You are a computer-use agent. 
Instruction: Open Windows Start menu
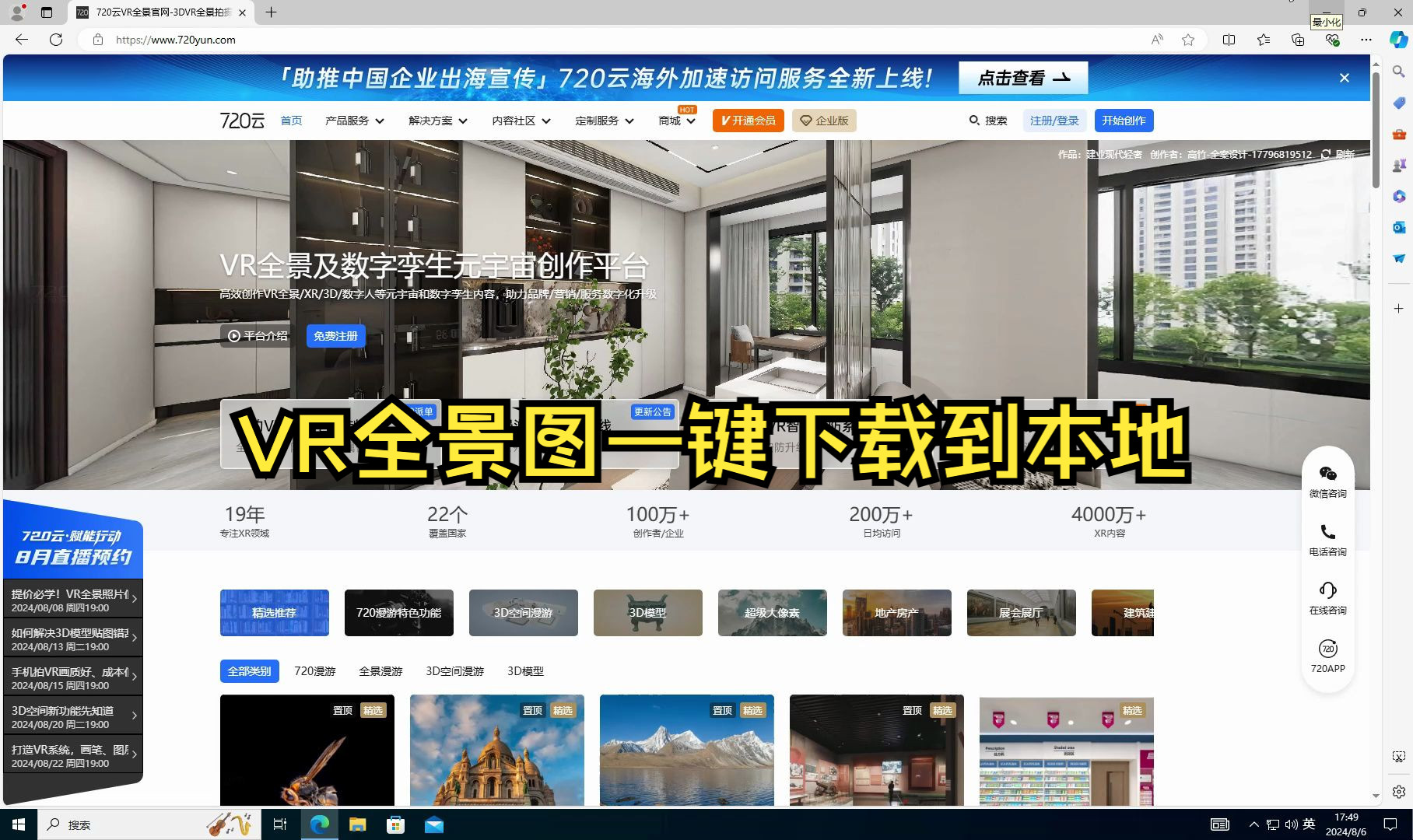[19, 824]
